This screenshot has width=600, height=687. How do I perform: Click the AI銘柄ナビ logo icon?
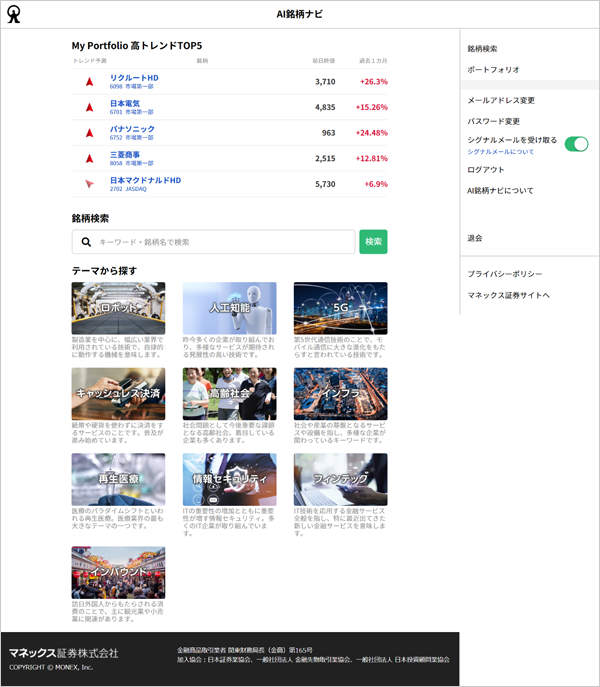14,14
